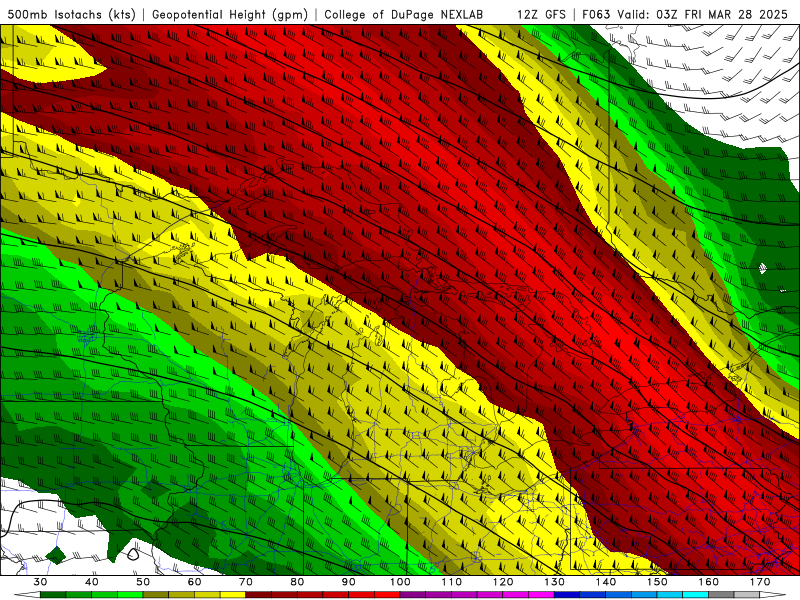Click the 60 label on the color scale
800x600 pixels.
pyautogui.click(x=194, y=582)
